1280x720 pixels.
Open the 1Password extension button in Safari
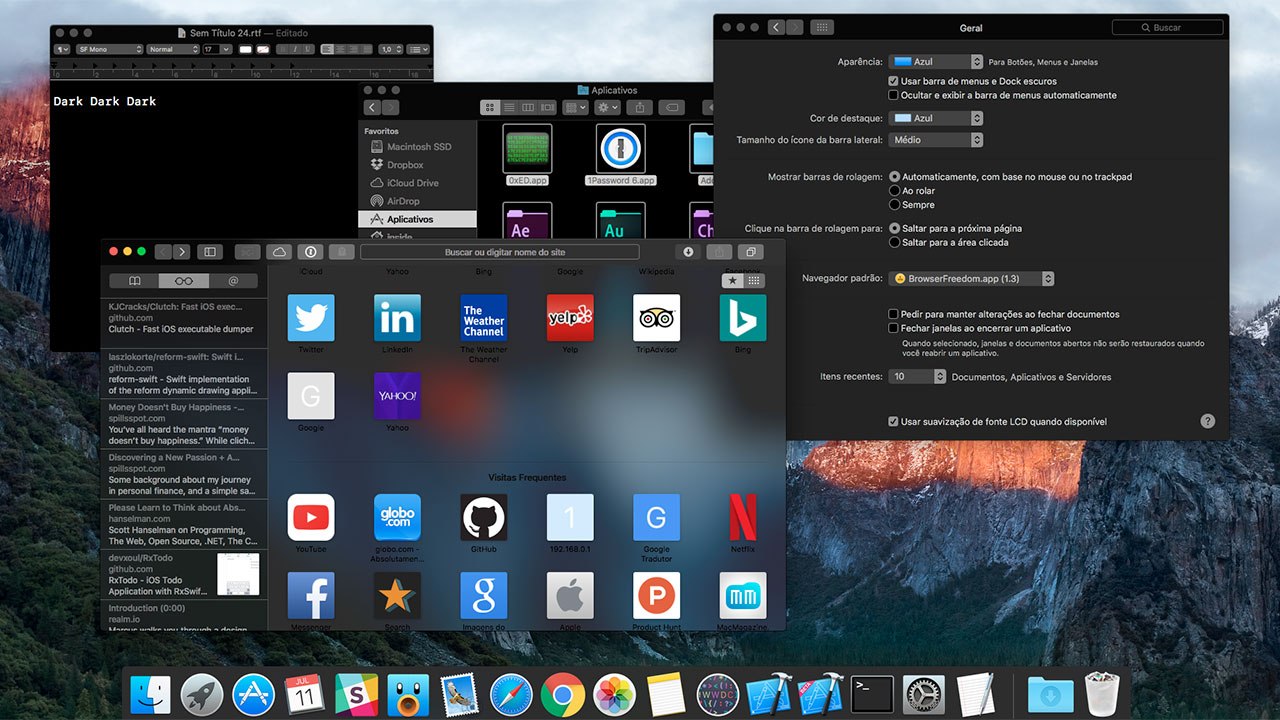pos(311,252)
